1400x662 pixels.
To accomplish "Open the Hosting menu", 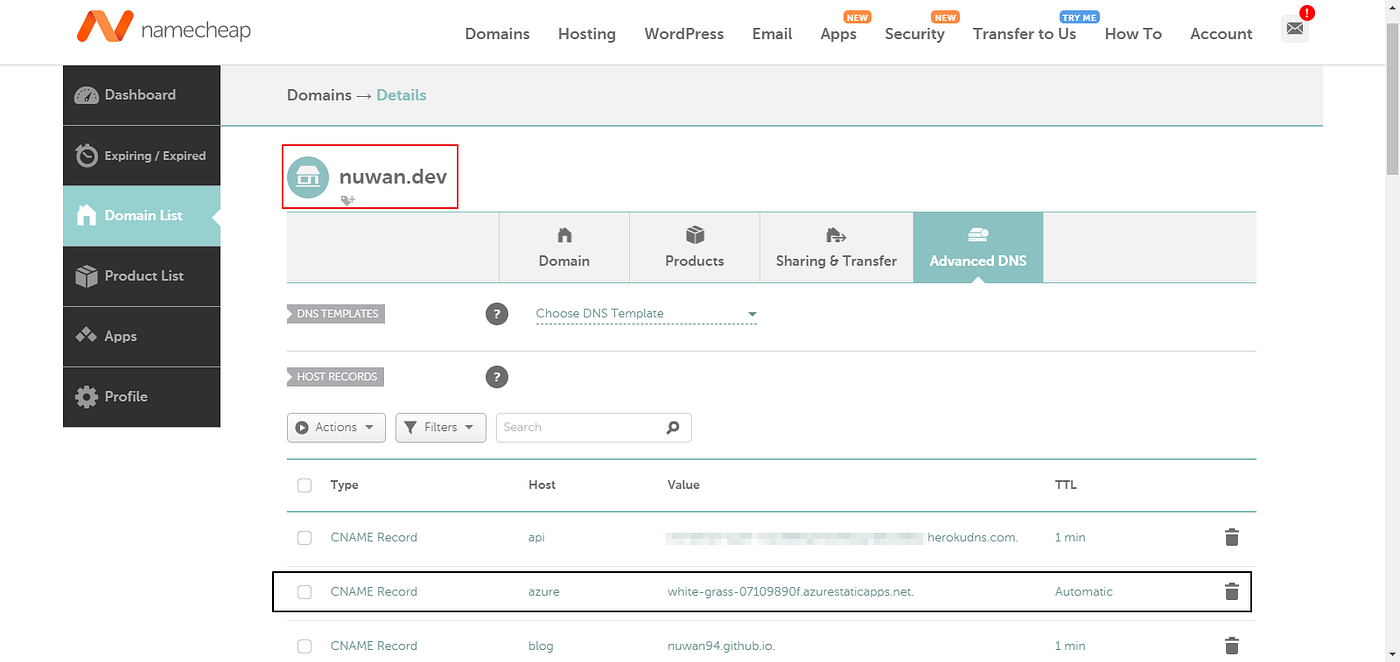I will (587, 33).
